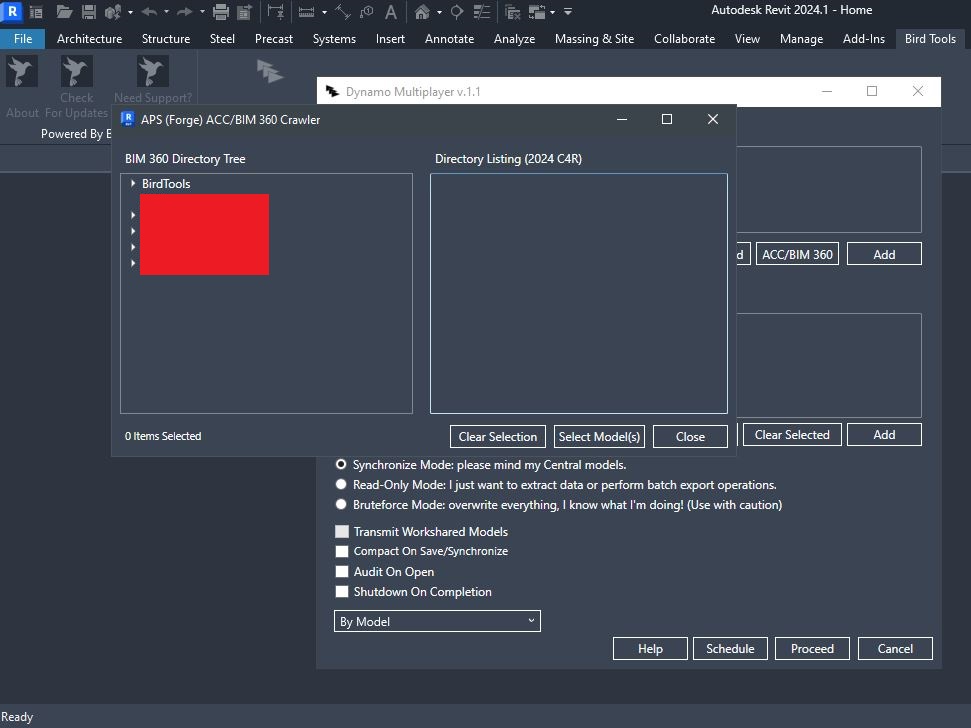The width and height of the screenshot is (971, 728).
Task: Click the Default 3D View house icon
Action: pos(422,11)
